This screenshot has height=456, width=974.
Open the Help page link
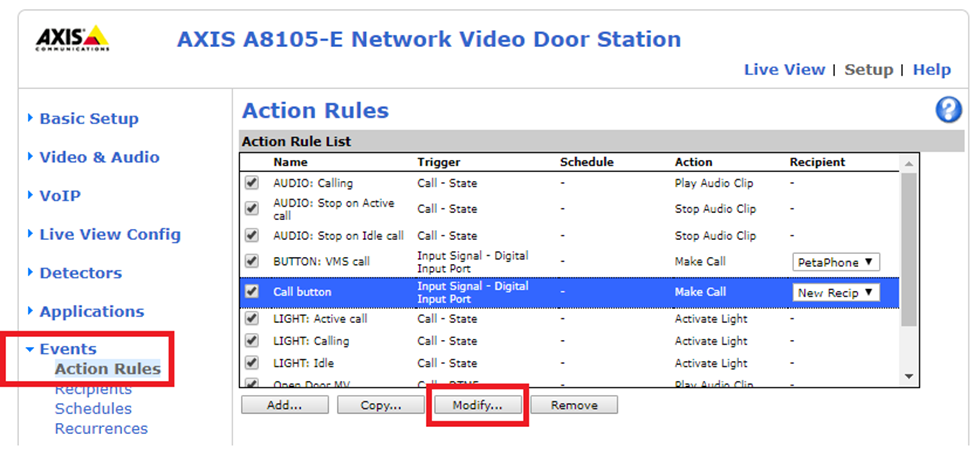point(931,70)
